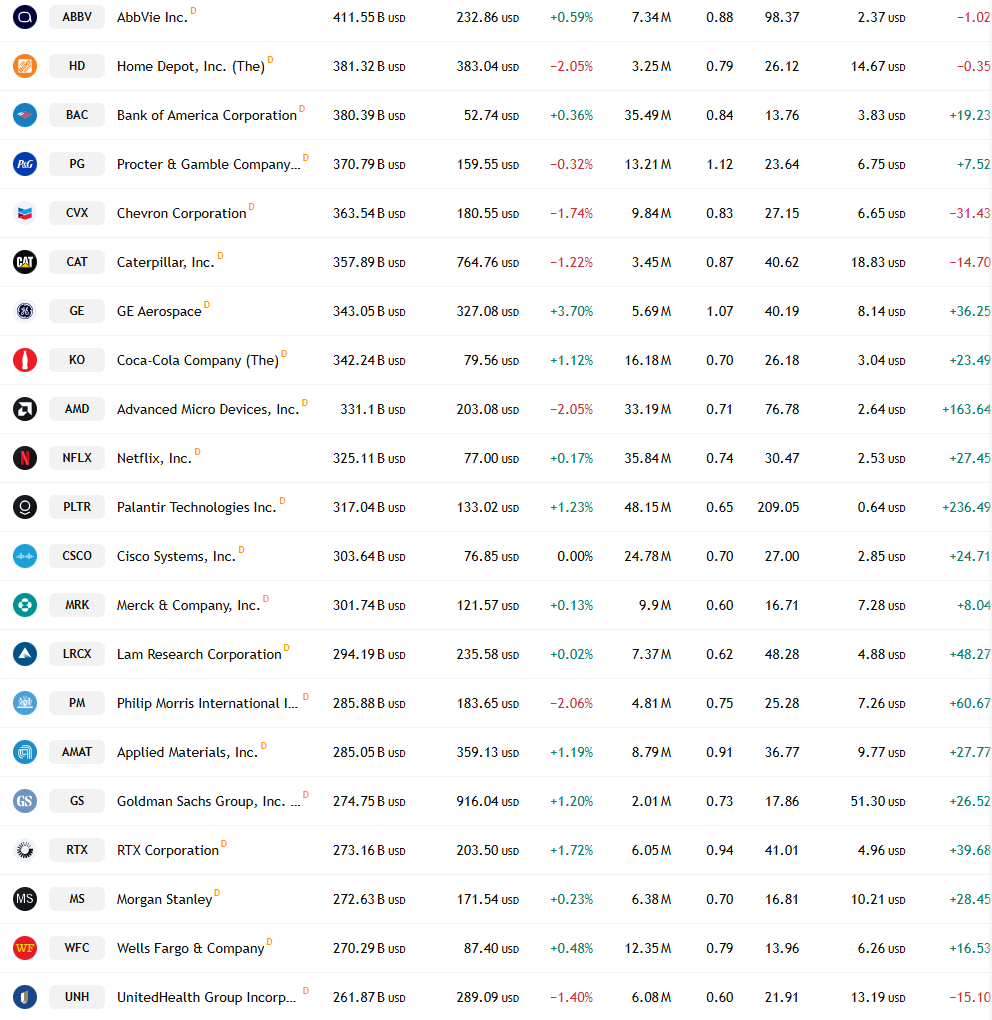992x1020 pixels.
Task: Click the Palantir logo icon
Action: [x=25, y=507]
